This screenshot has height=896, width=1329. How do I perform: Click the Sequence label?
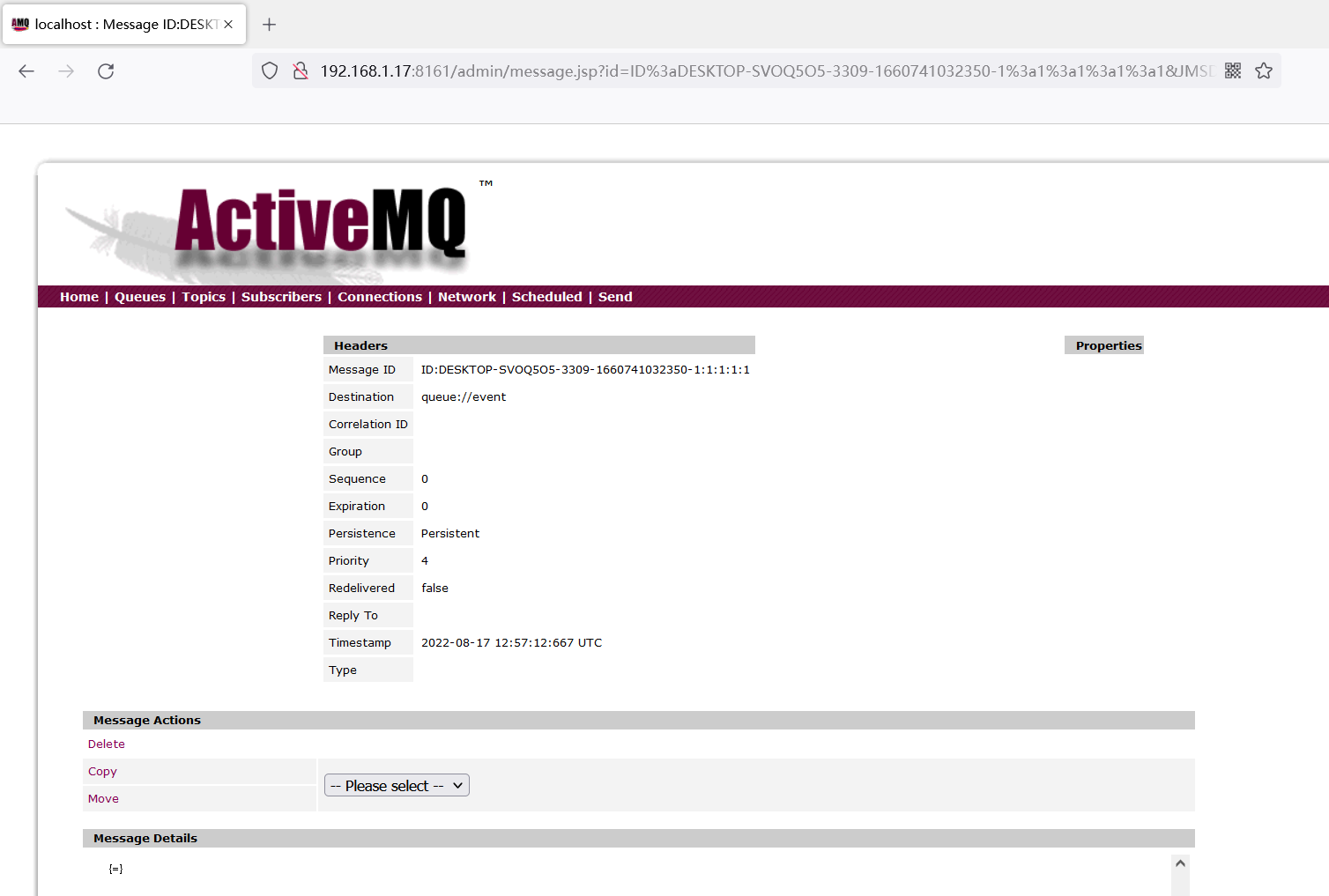[x=357, y=479]
